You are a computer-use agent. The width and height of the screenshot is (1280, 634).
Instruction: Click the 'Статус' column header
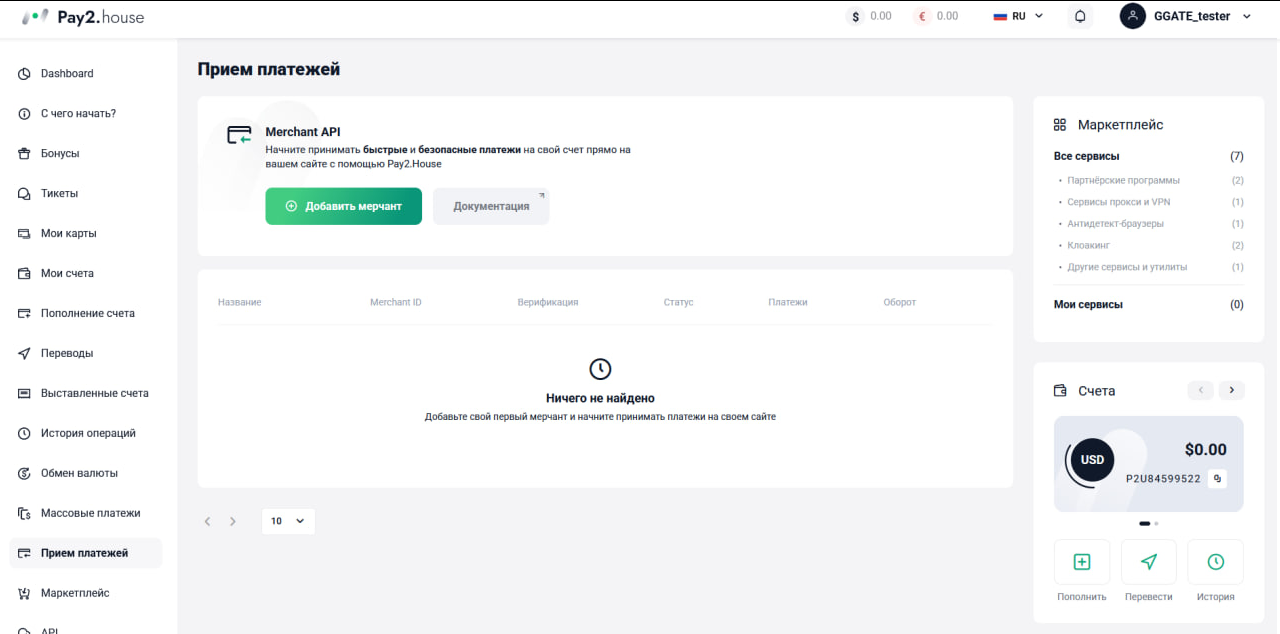click(x=678, y=302)
